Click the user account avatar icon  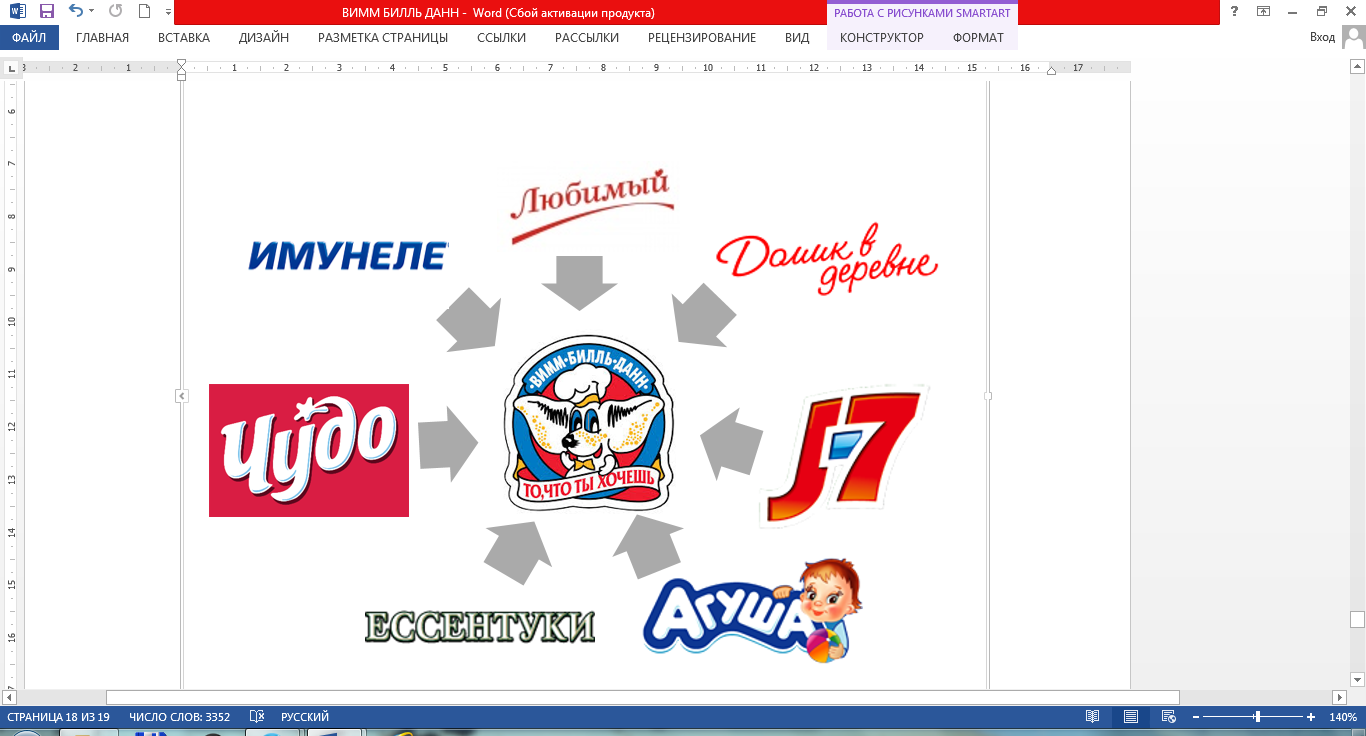1353,38
